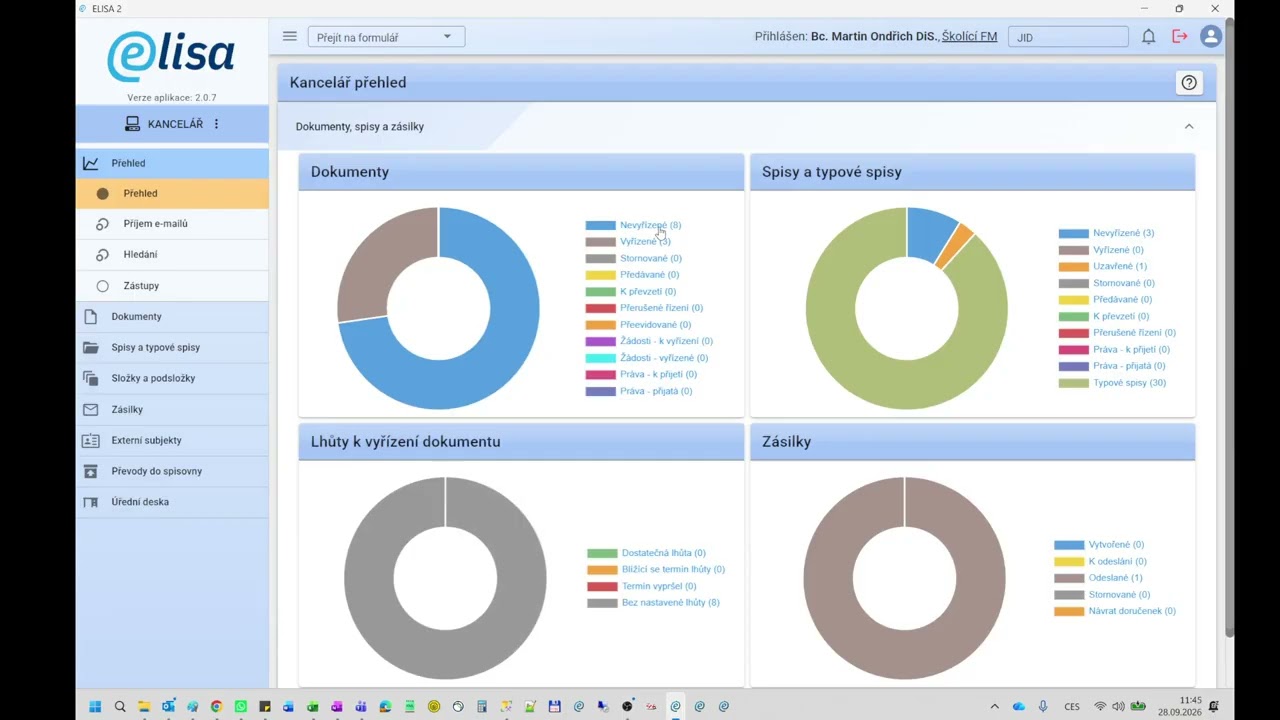
Task: Click the JID input field
Action: pyautogui.click(x=1068, y=37)
